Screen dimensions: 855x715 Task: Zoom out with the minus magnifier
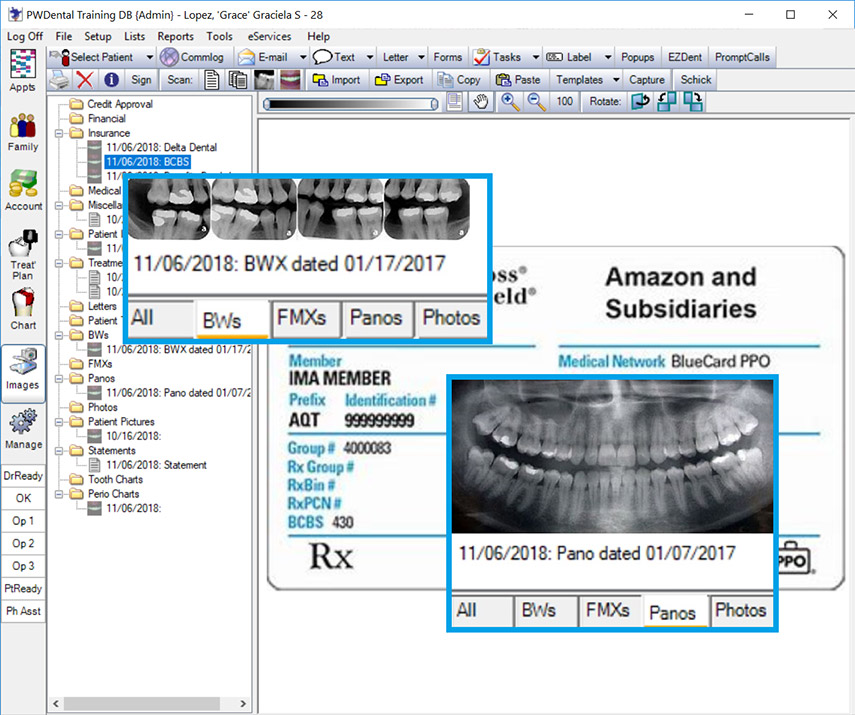coord(537,102)
